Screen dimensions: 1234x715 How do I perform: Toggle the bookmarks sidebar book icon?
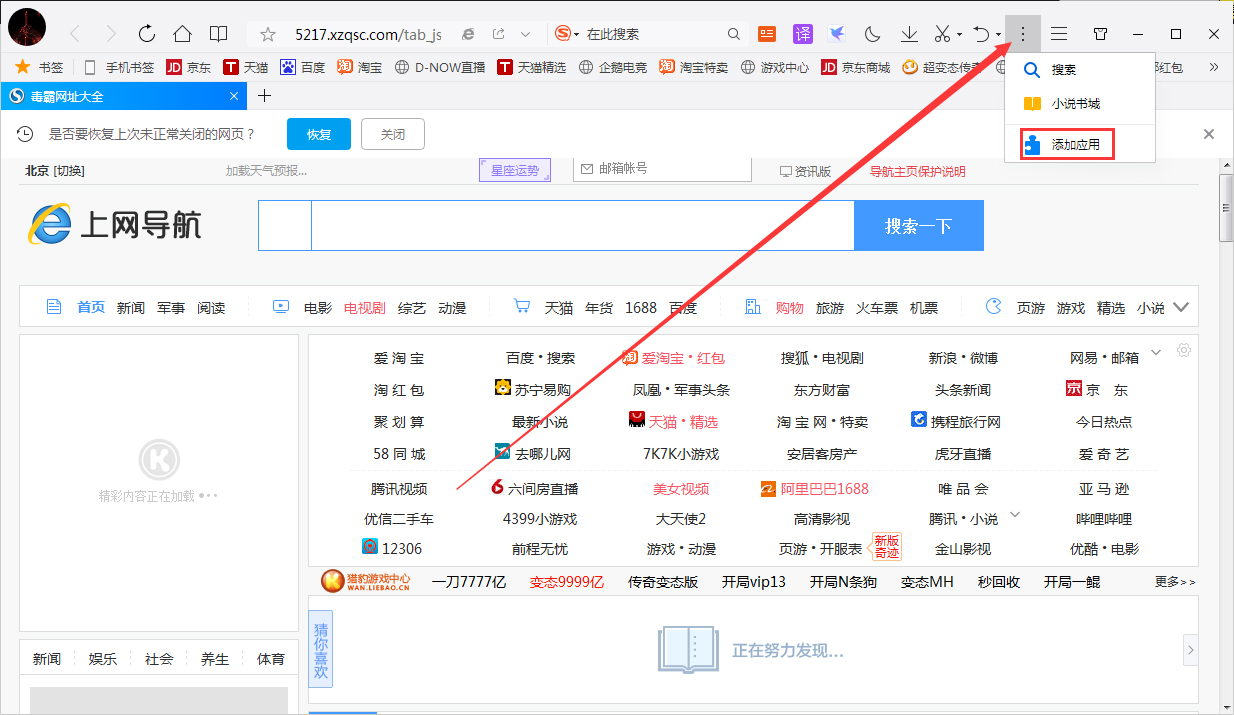(x=217, y=33)
